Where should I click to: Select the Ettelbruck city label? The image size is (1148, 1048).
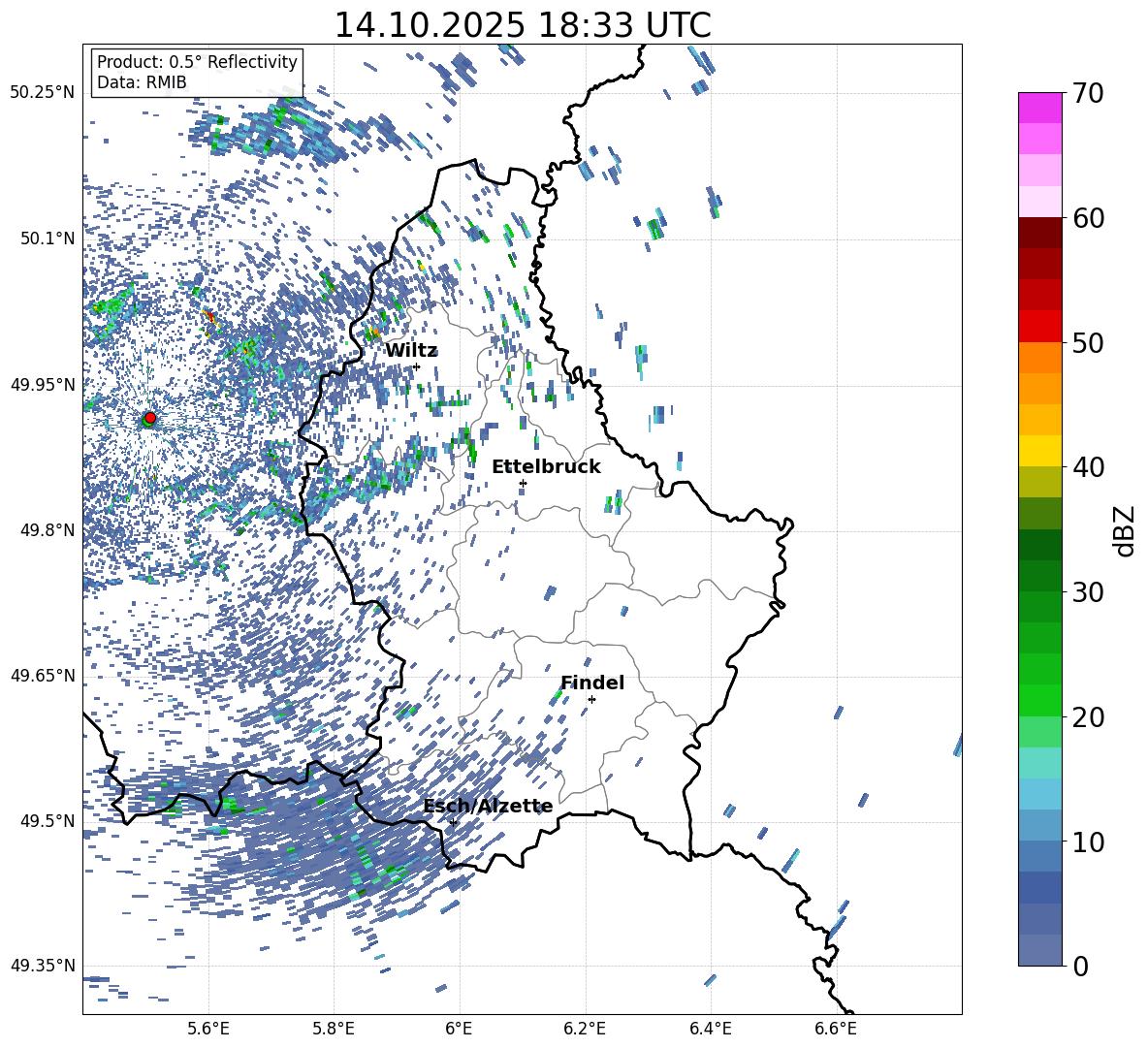click(546, 466)
